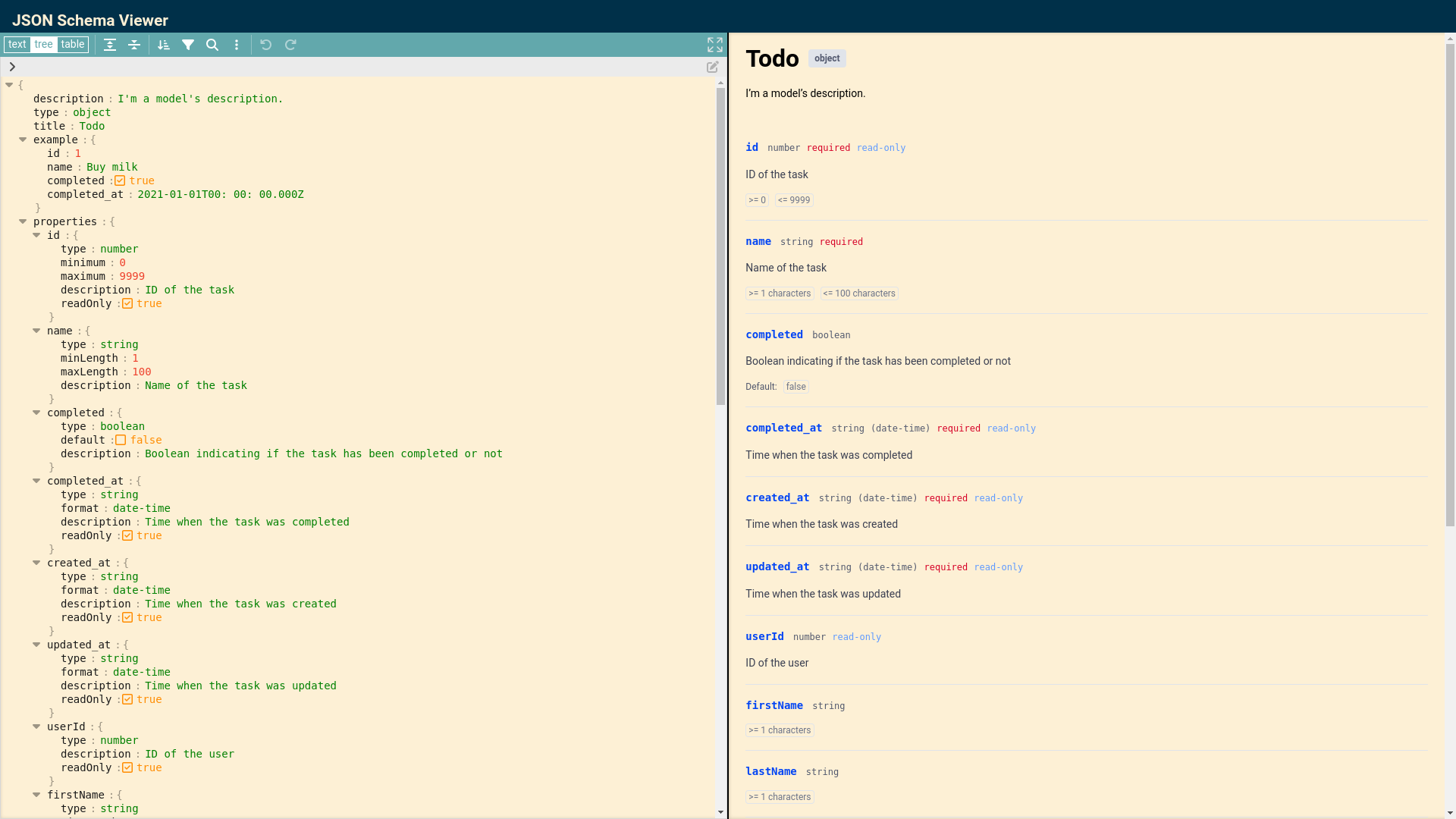Click the '<= 100 characters' constraint tag

click(x=859, y=293)
